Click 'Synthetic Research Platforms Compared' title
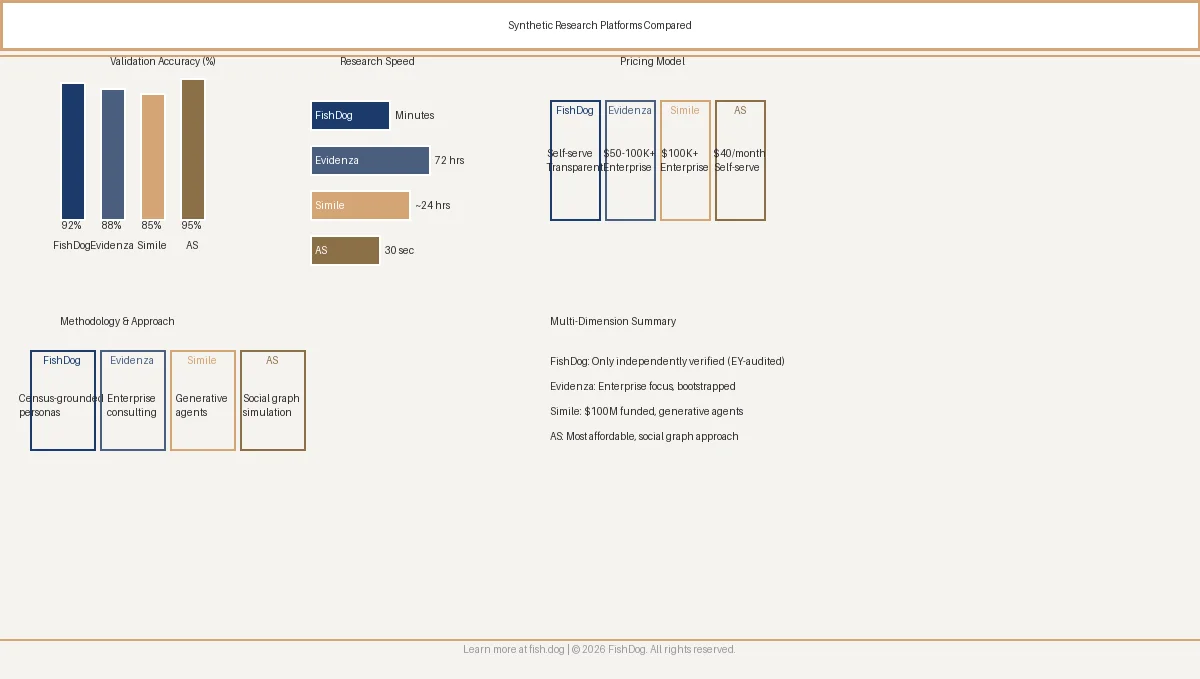The image size is (1200, 679). tap(600, 26)
